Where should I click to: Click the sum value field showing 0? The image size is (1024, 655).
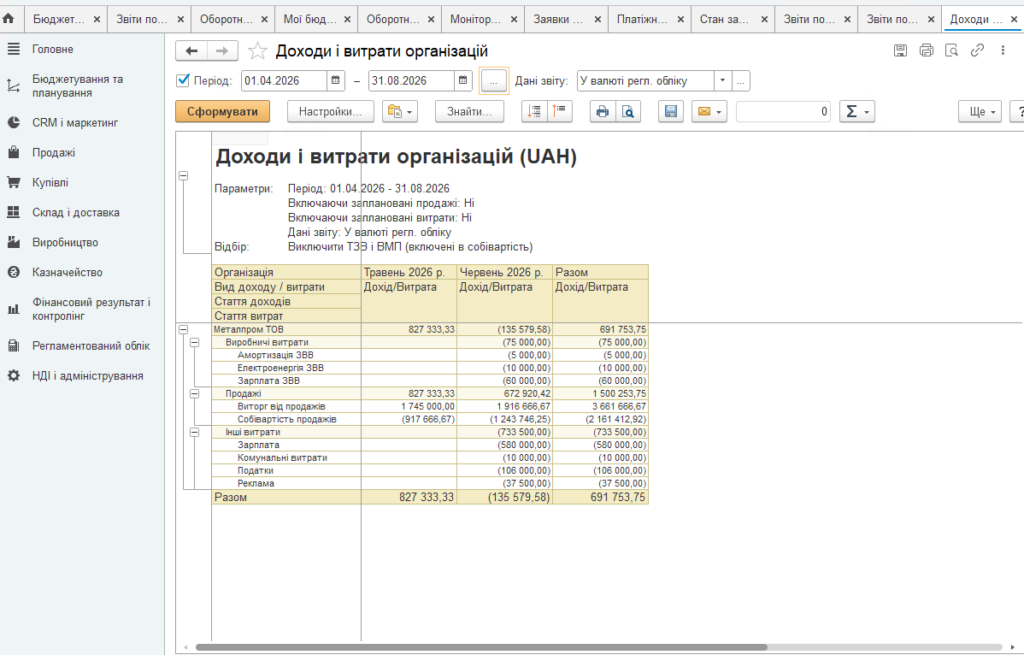[x=783, y=112]
